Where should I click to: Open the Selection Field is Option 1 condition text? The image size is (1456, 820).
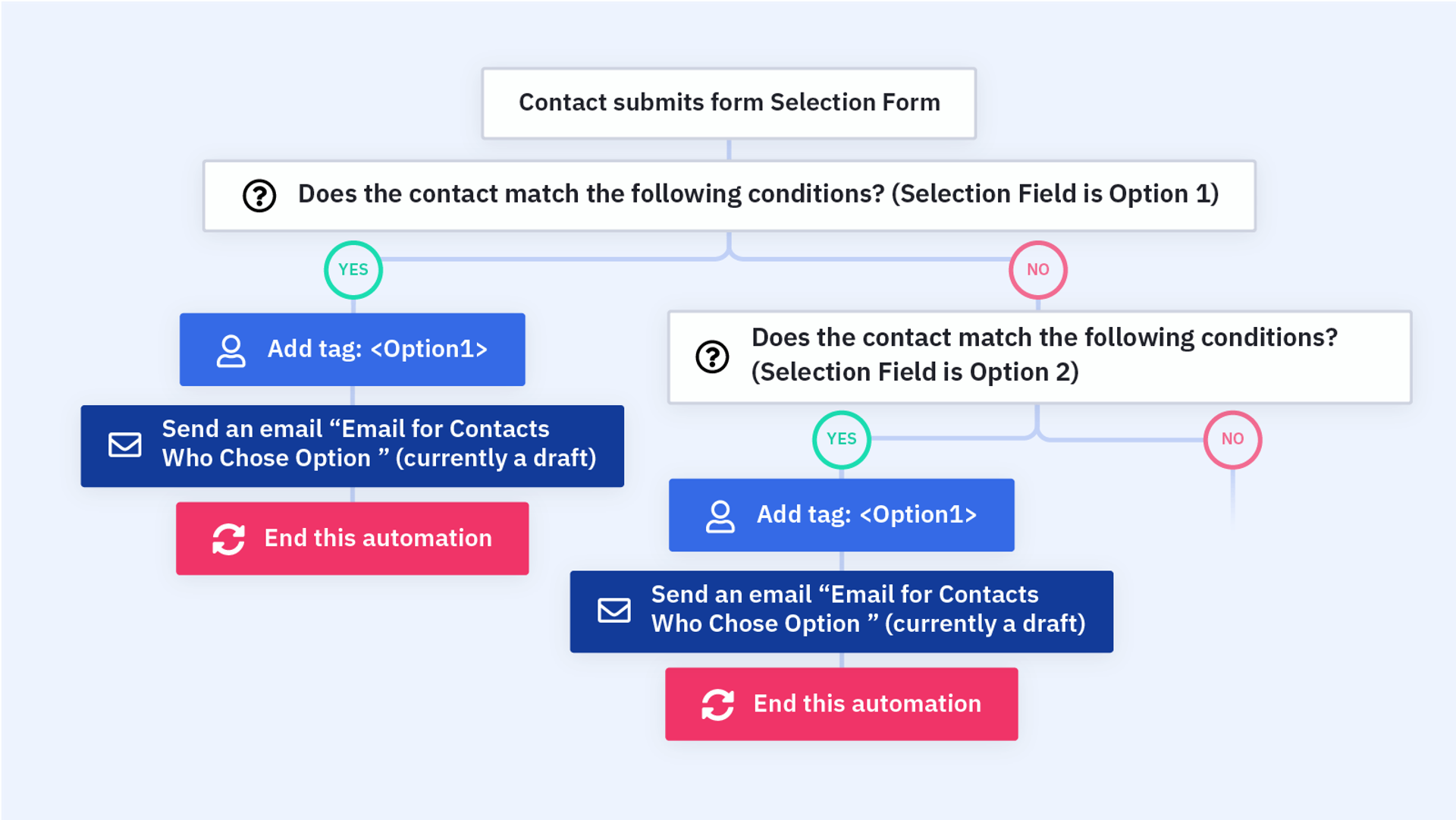pyautogui.click(x=758, y=194)
